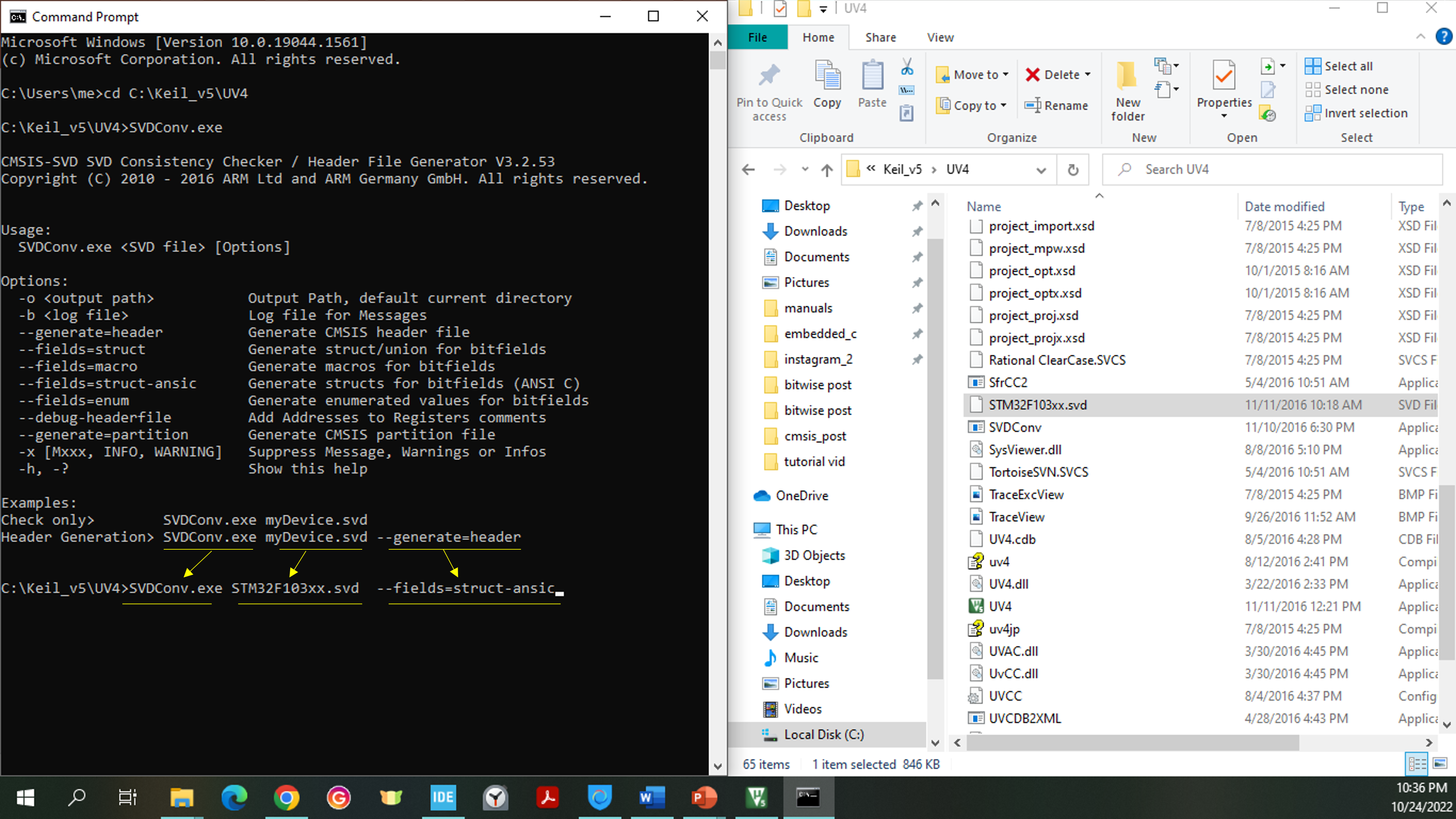This screenshot has height=819, width=1456.
Task: Click the Windows Start button
Action: (x=25, y=797)
